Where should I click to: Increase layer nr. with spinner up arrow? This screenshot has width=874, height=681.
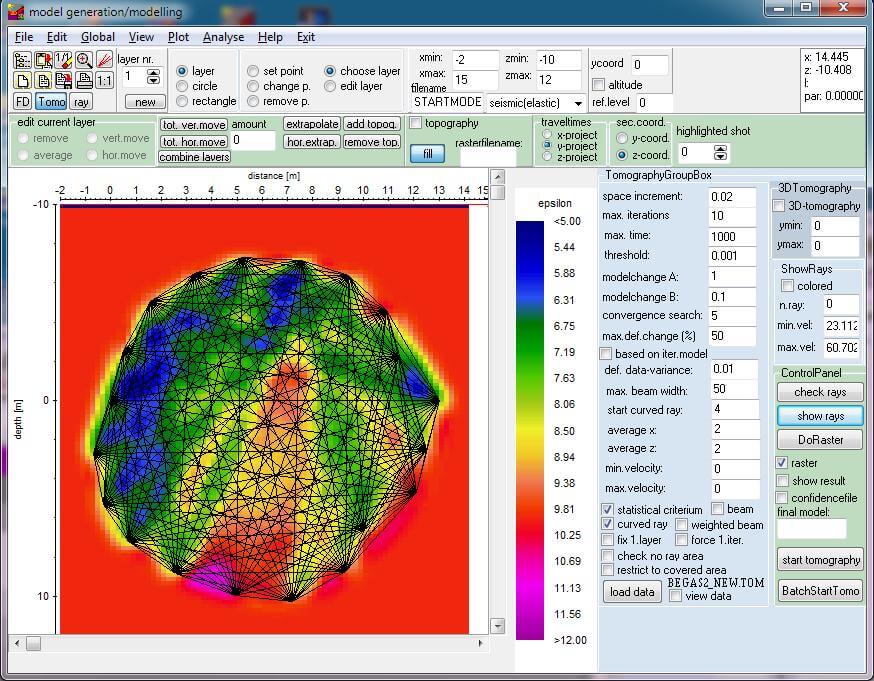[154, 71]
